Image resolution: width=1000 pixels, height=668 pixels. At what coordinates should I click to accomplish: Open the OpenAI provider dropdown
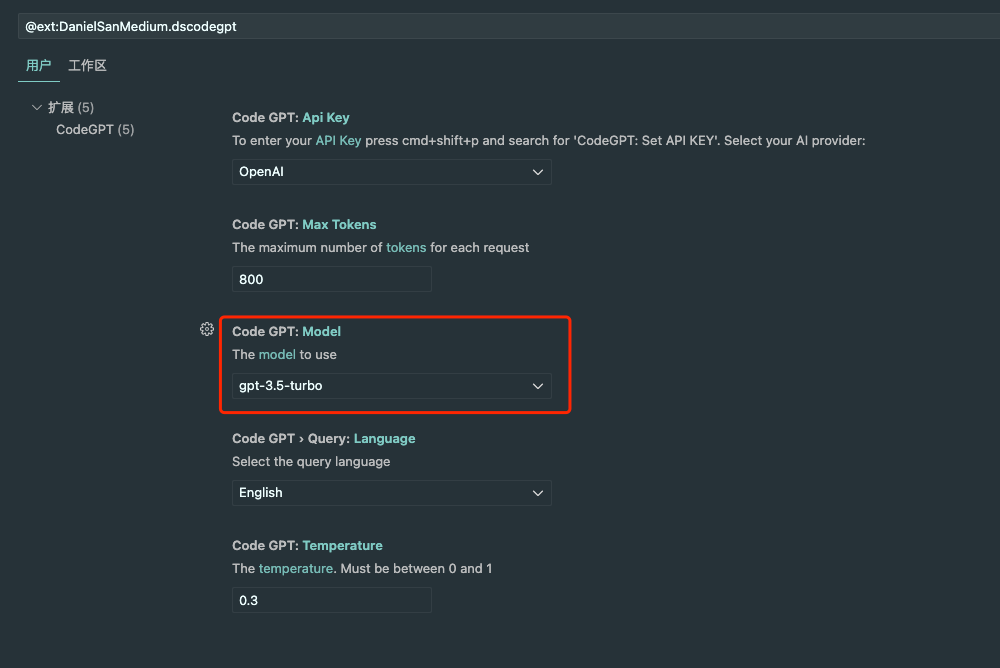point(391,172)
